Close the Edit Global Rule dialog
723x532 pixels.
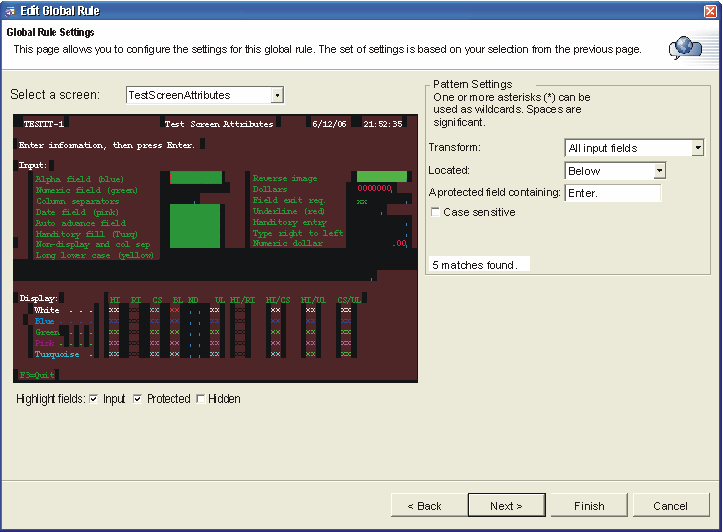(x=710, y=10)
